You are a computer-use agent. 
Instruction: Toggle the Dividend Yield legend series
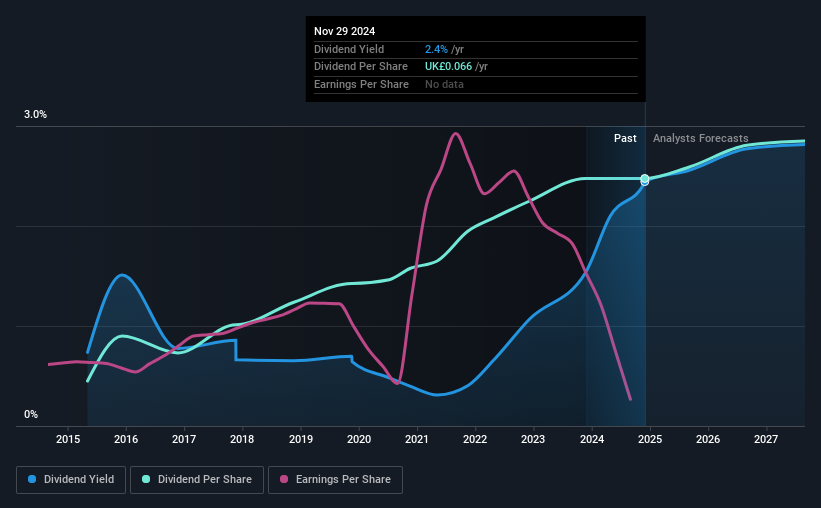coord(71,480)
